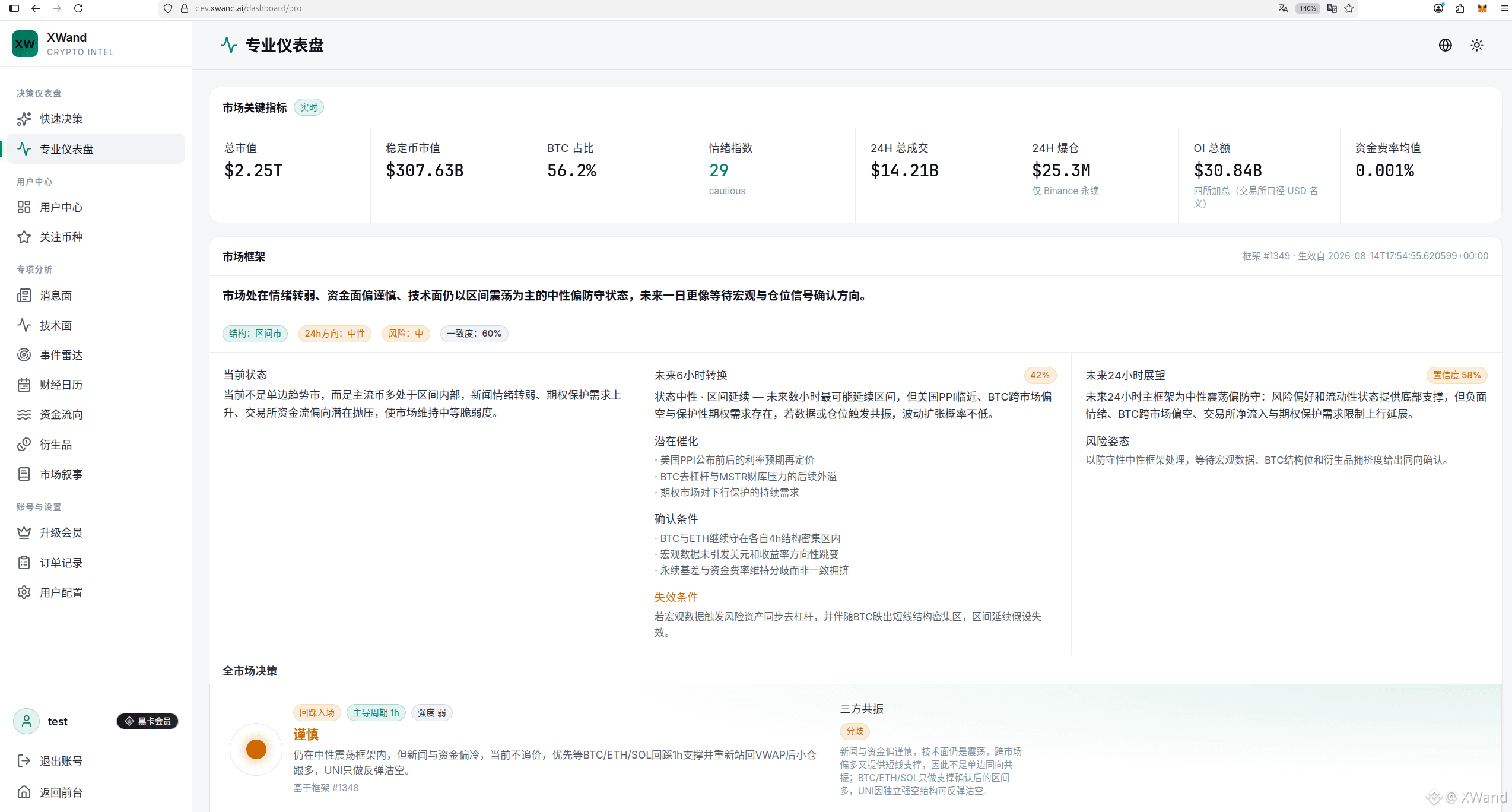Switch language with the globe icon
This screenshot has height=812, width=1512.
click(1446, 45)
